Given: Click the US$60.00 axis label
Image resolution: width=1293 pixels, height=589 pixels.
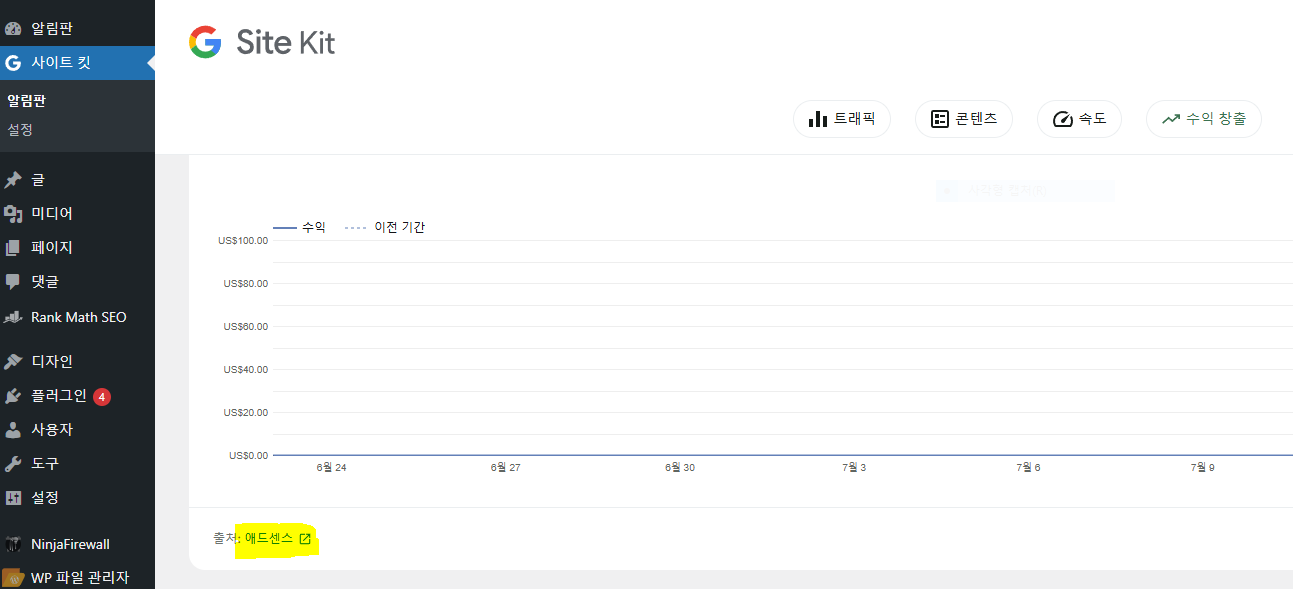Looking at the screenshot, I should (x=246, y=326).
